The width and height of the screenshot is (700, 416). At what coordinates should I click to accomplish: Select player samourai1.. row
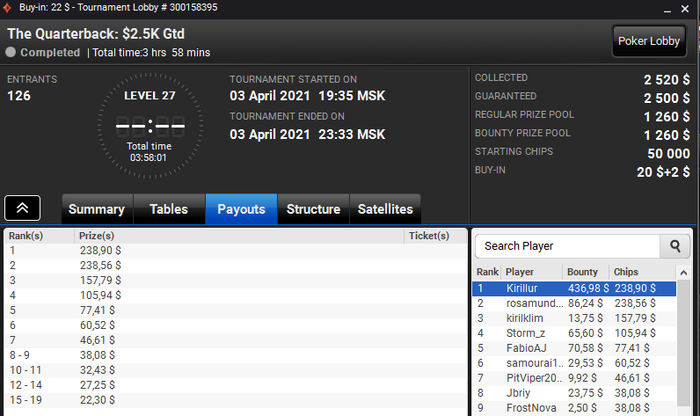coord(574,363)
